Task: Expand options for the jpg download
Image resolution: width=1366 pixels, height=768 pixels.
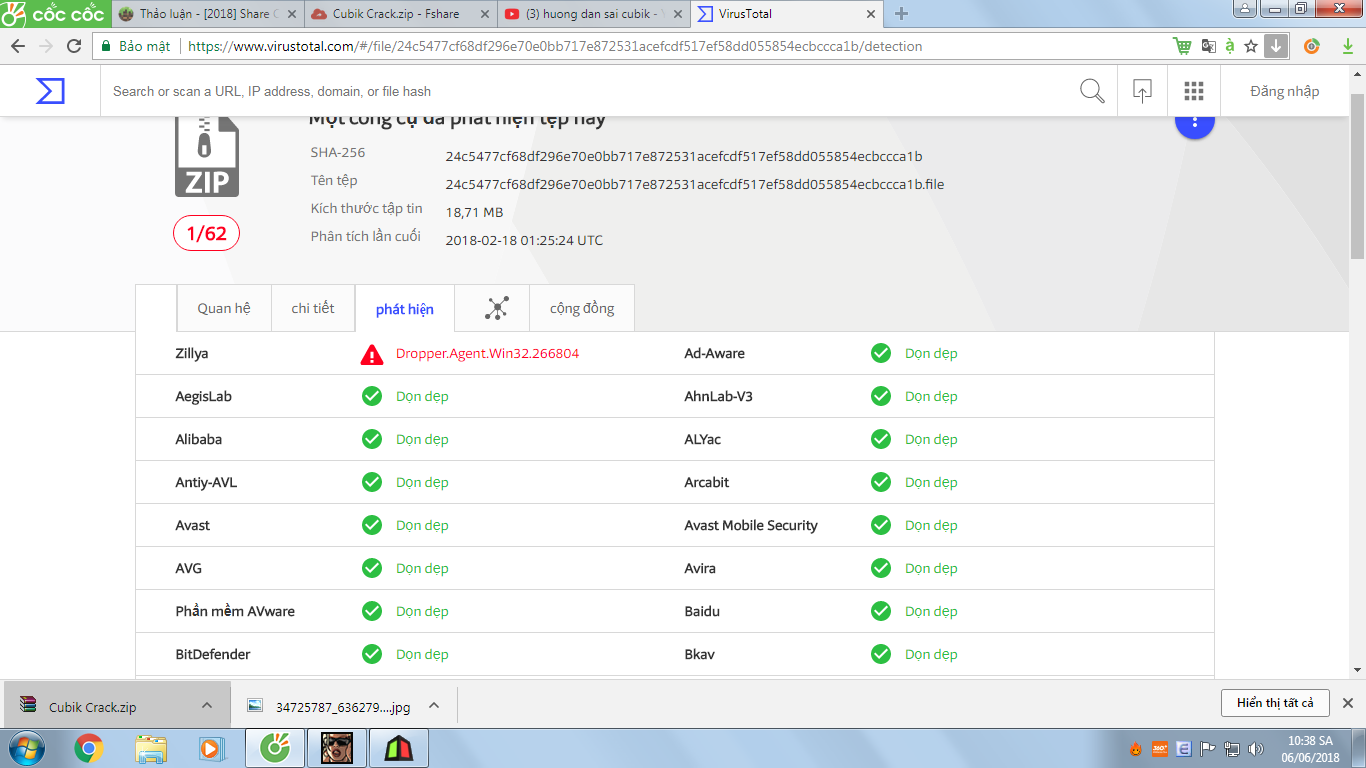Action: coord(434,705)
